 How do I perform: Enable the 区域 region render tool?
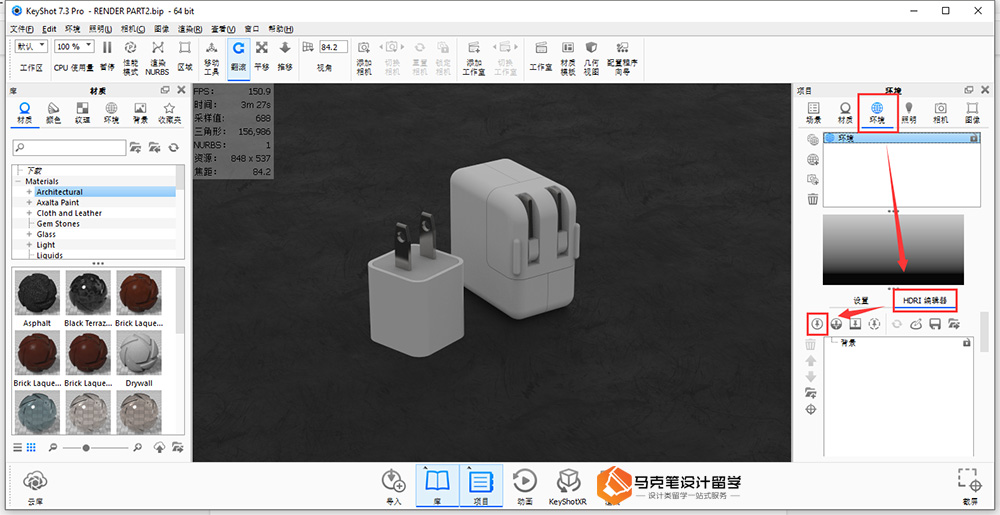point(185,55)
